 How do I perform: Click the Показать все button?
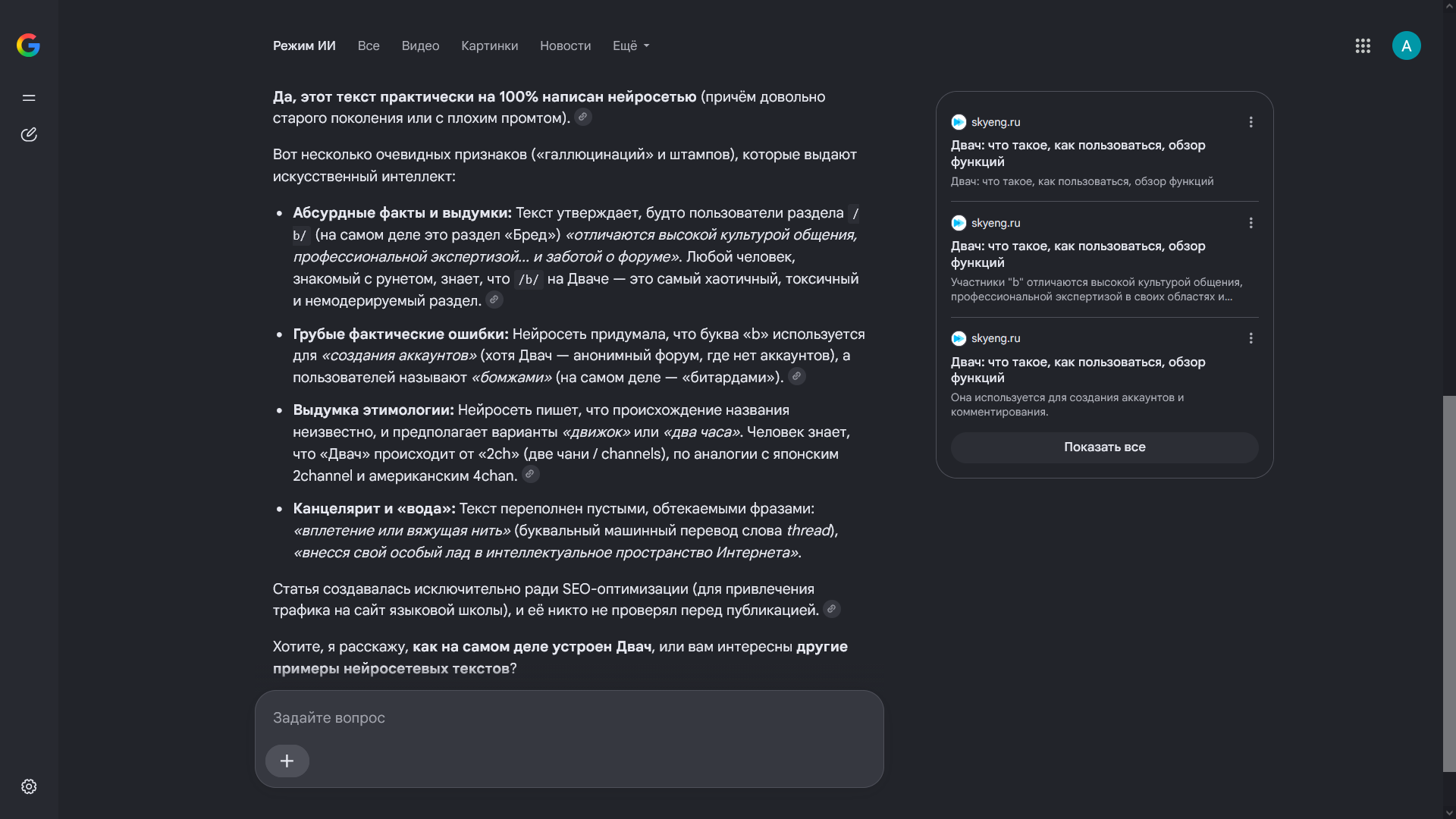1104,447
